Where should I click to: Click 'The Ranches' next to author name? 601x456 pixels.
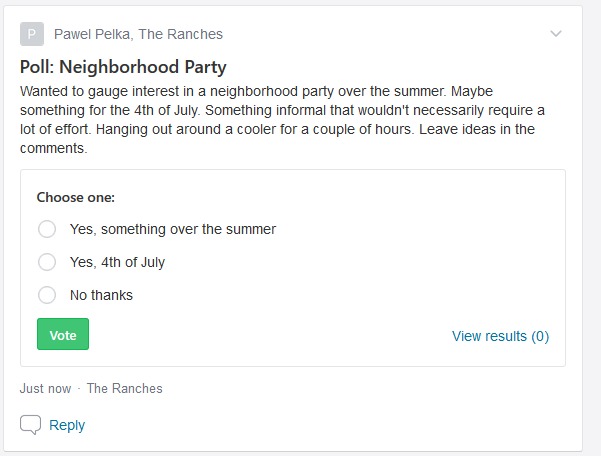point(181,34)
